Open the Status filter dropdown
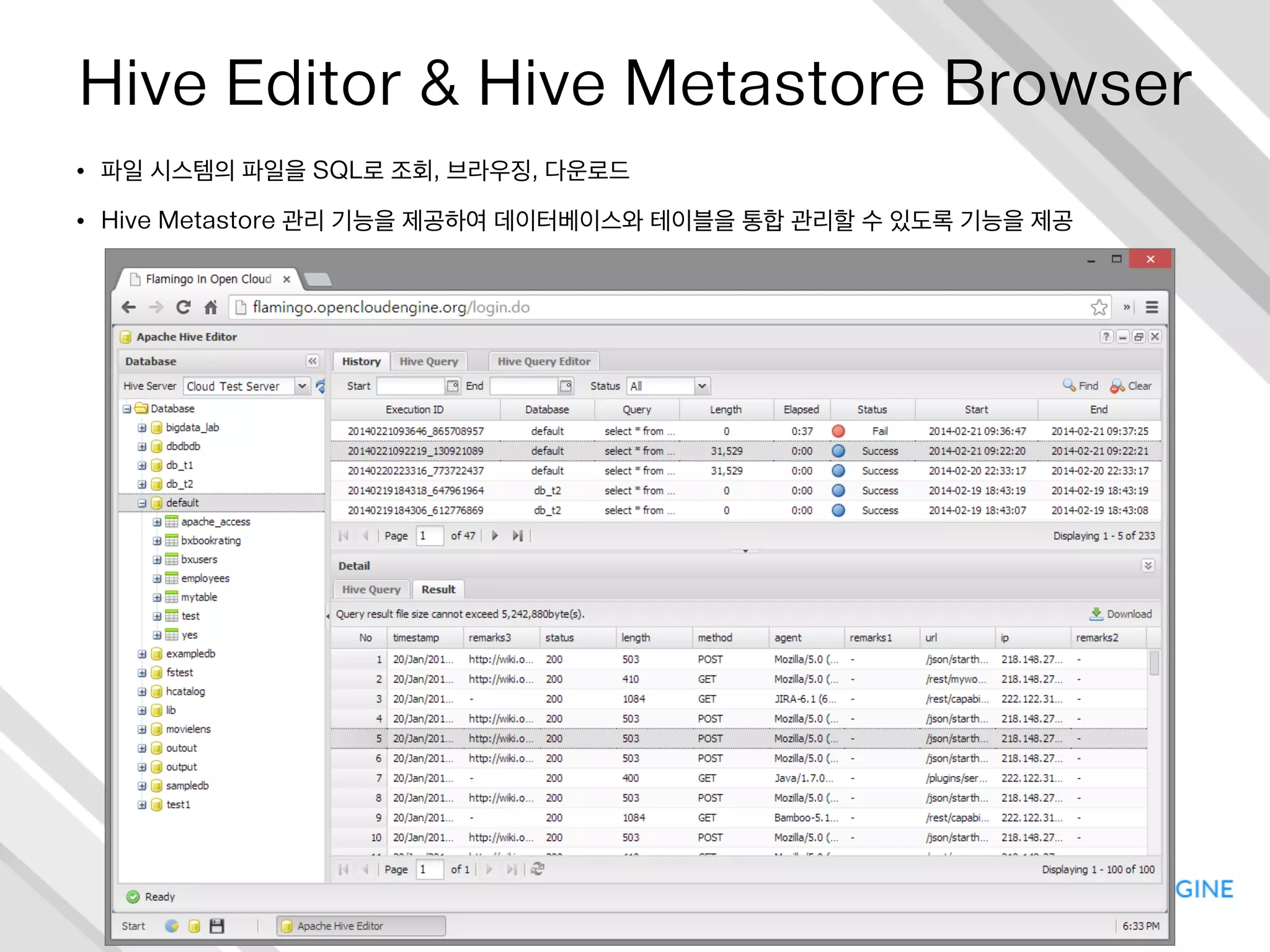 click(x=701, y=386)
